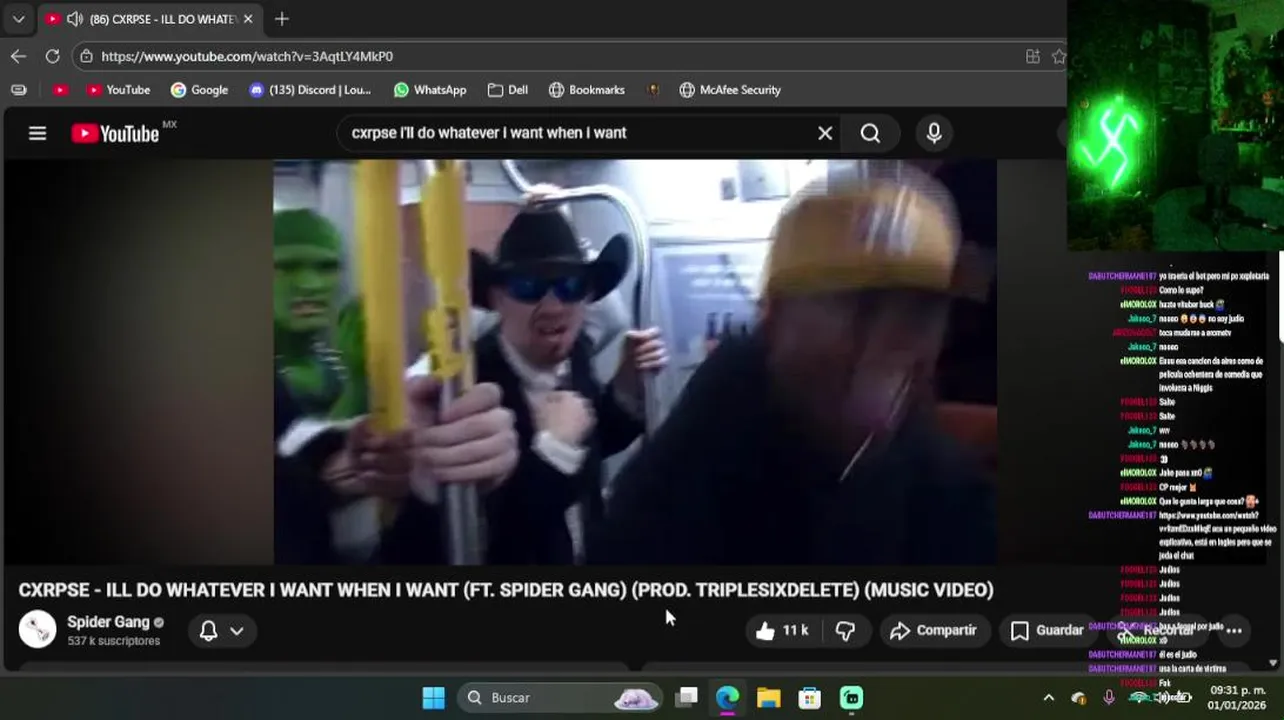Click the 537 k suscriptores text

click(x=113, y=641)
